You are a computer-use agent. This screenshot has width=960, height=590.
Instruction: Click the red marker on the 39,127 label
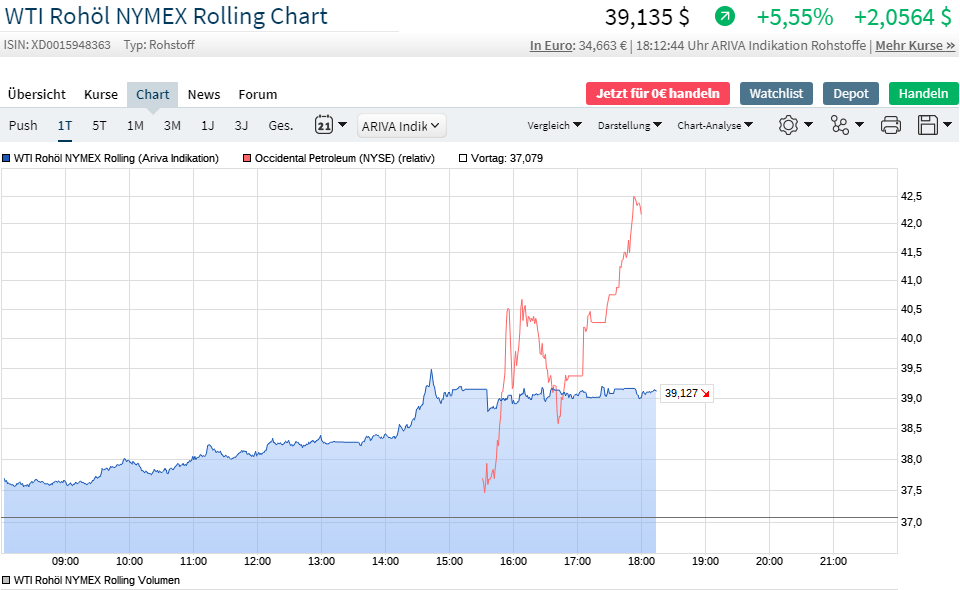(x=703, y=394)
